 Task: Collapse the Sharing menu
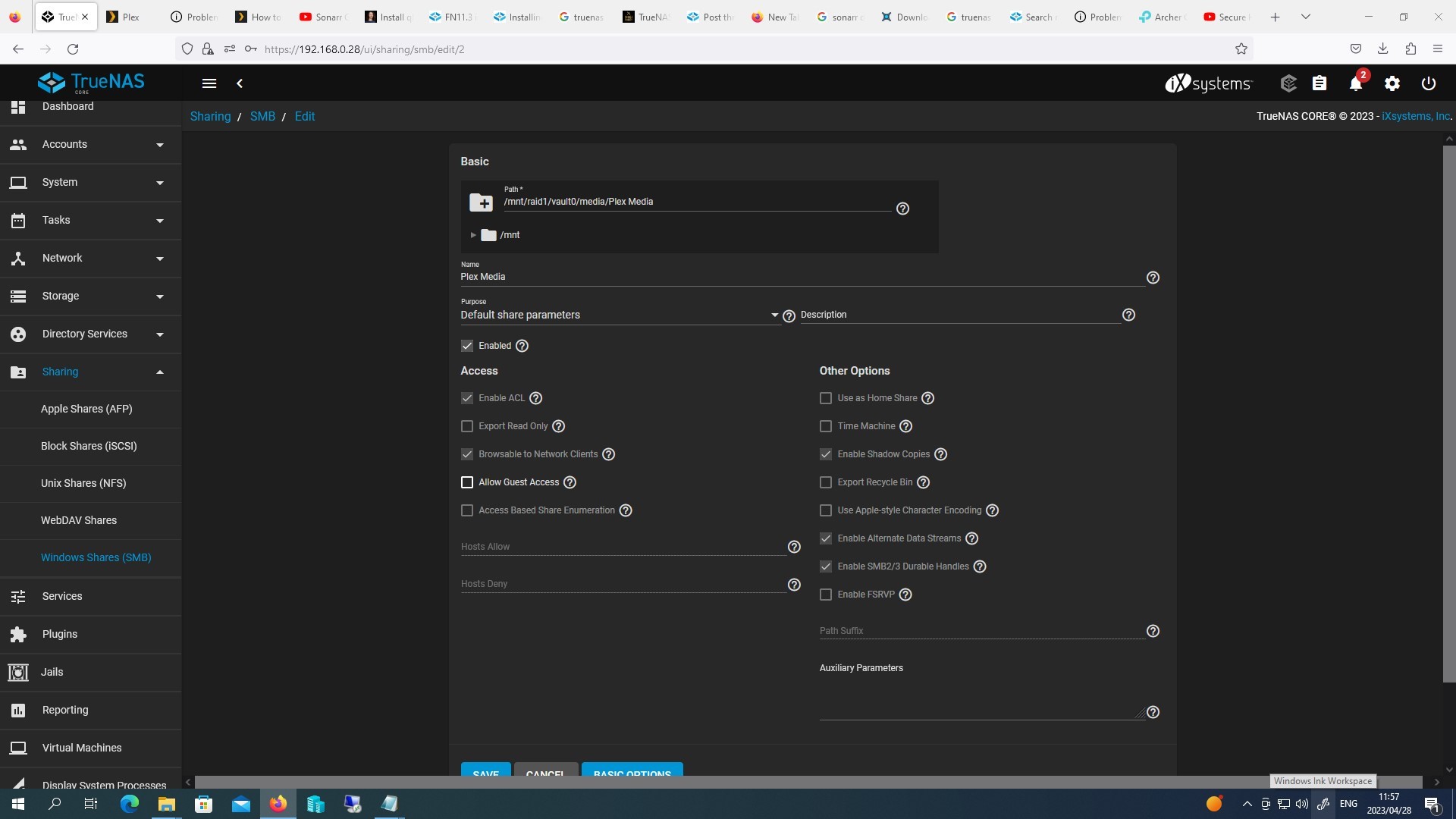(91, 372)
